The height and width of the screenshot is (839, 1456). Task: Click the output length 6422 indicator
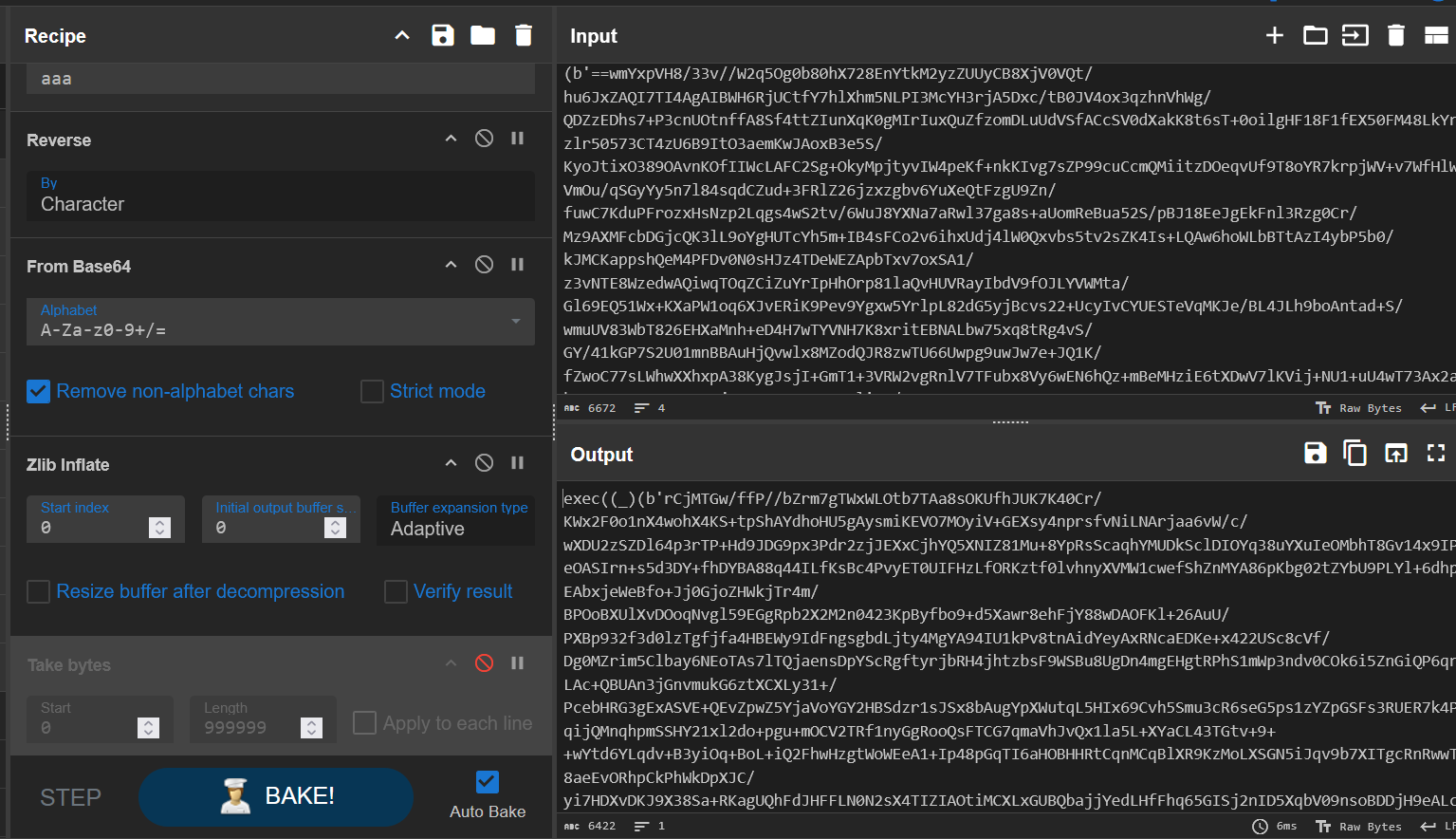tap(590, 827)
